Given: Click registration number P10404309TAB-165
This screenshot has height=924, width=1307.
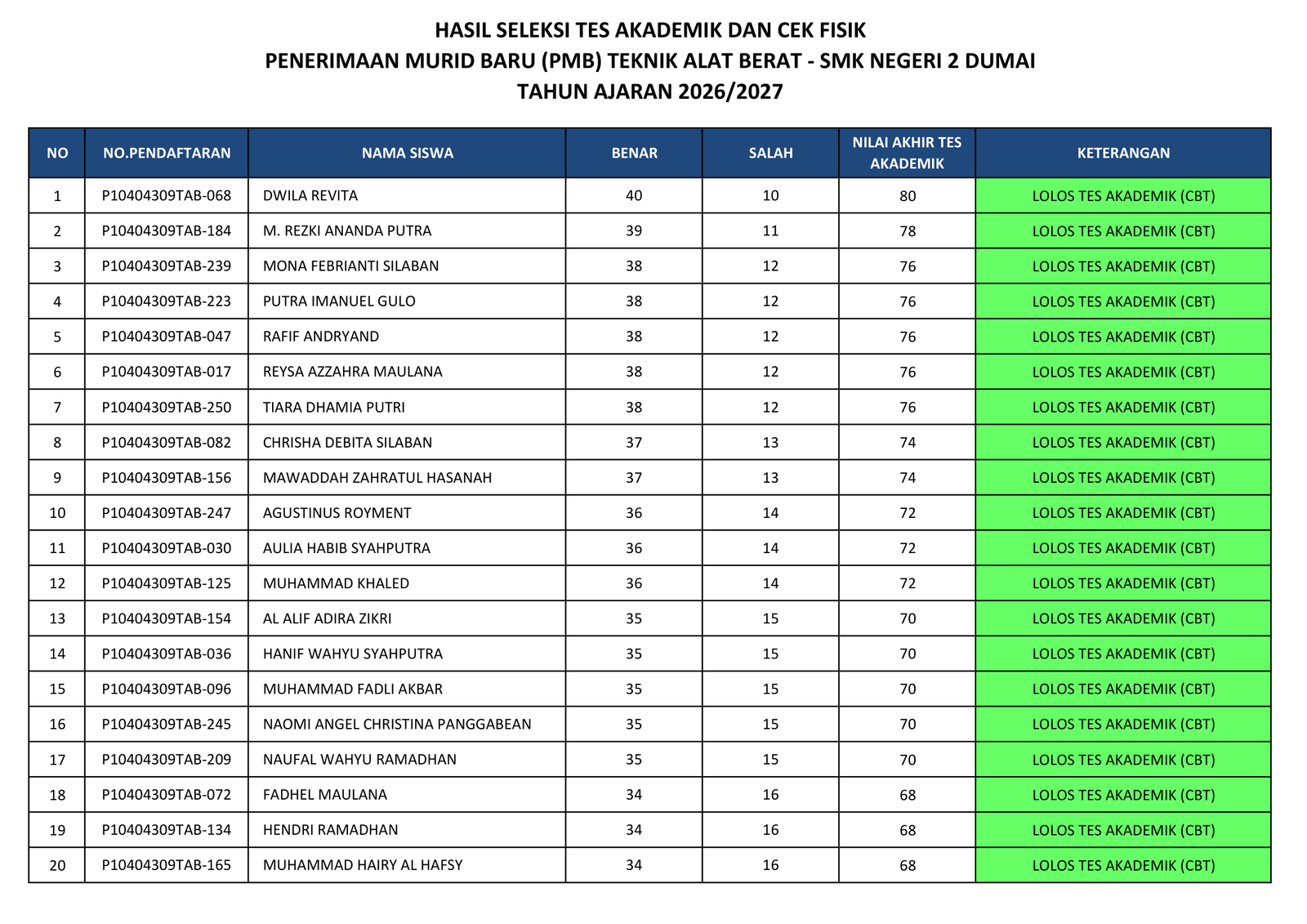Looking at the screenshot, I should (167, 865).
